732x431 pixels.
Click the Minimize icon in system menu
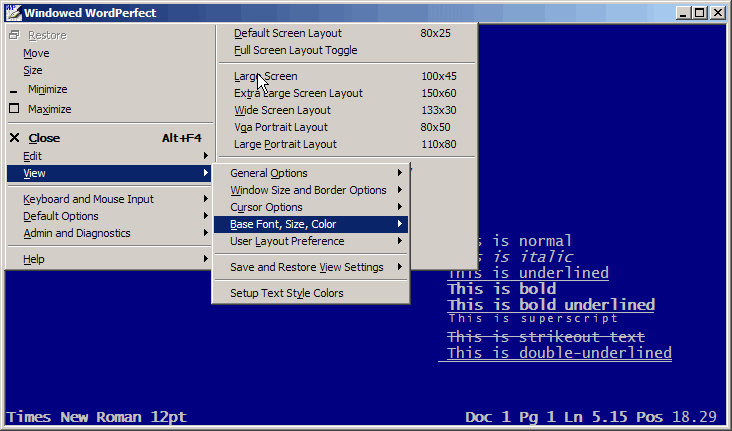click(x=14, y=90)
